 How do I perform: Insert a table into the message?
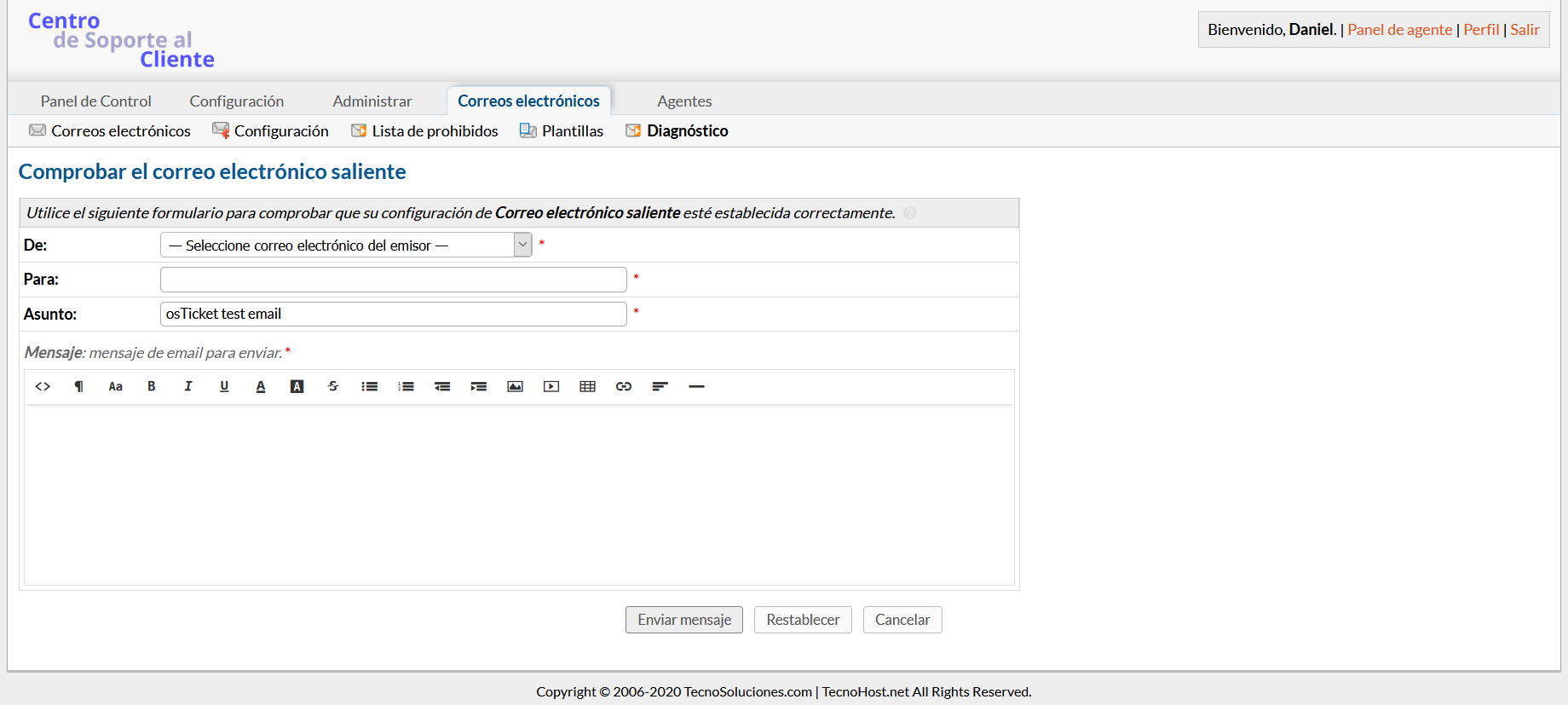tap(587, 386)
